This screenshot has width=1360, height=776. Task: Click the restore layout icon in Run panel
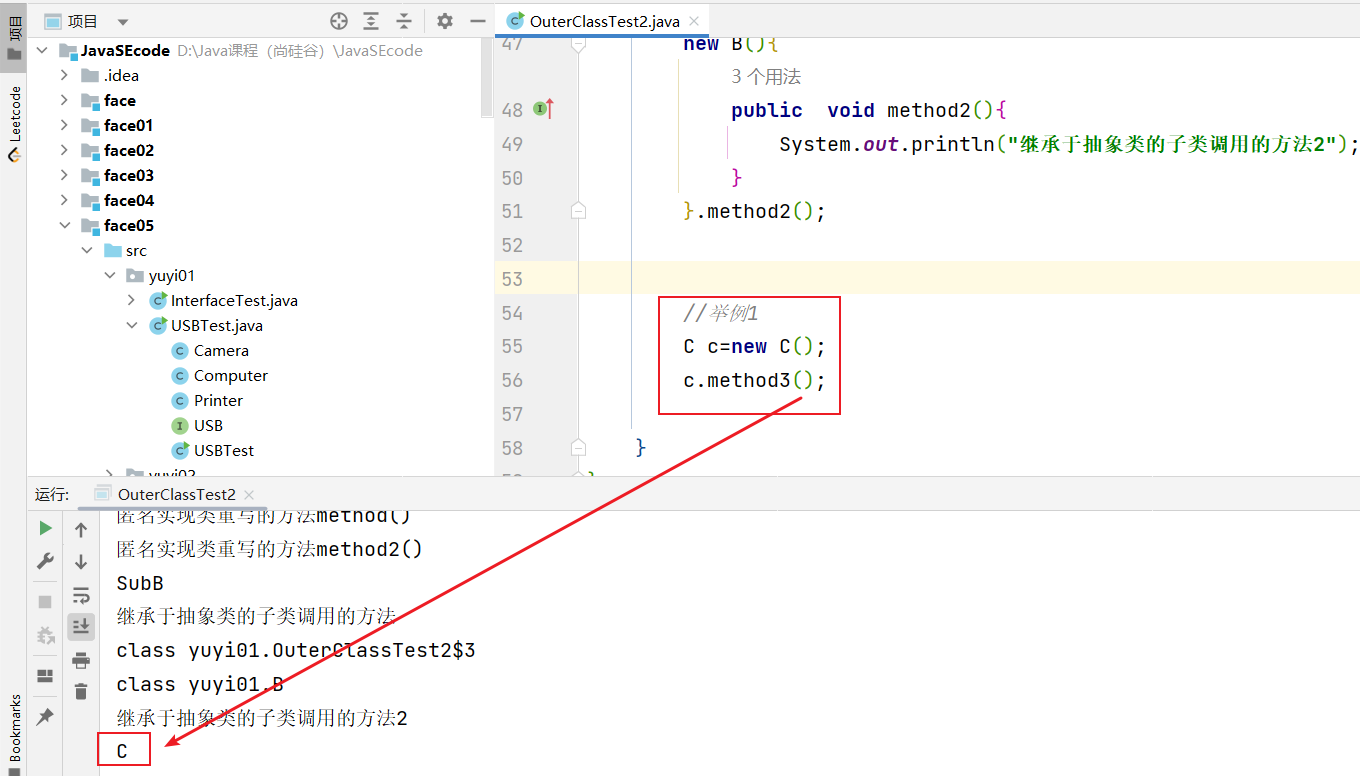45,676
